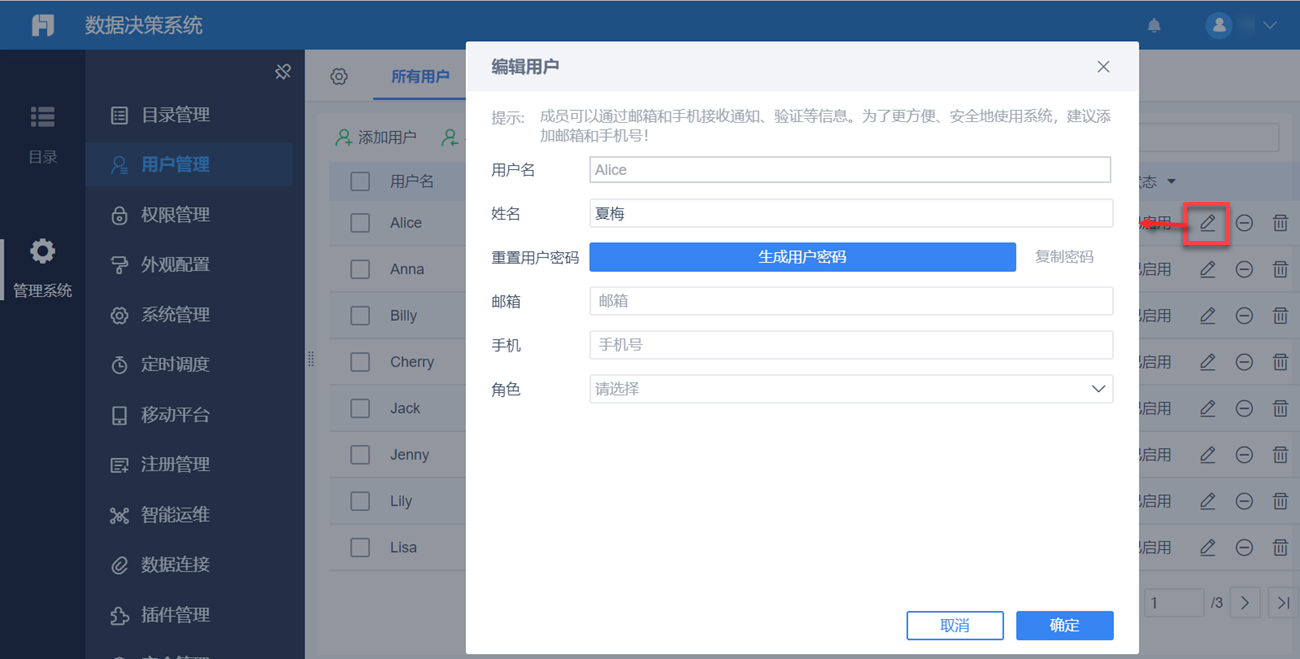Click the 生成用户密码 button
This screenshot has height=659, width=1300.
pyautogui.click(x=802, y=257)
